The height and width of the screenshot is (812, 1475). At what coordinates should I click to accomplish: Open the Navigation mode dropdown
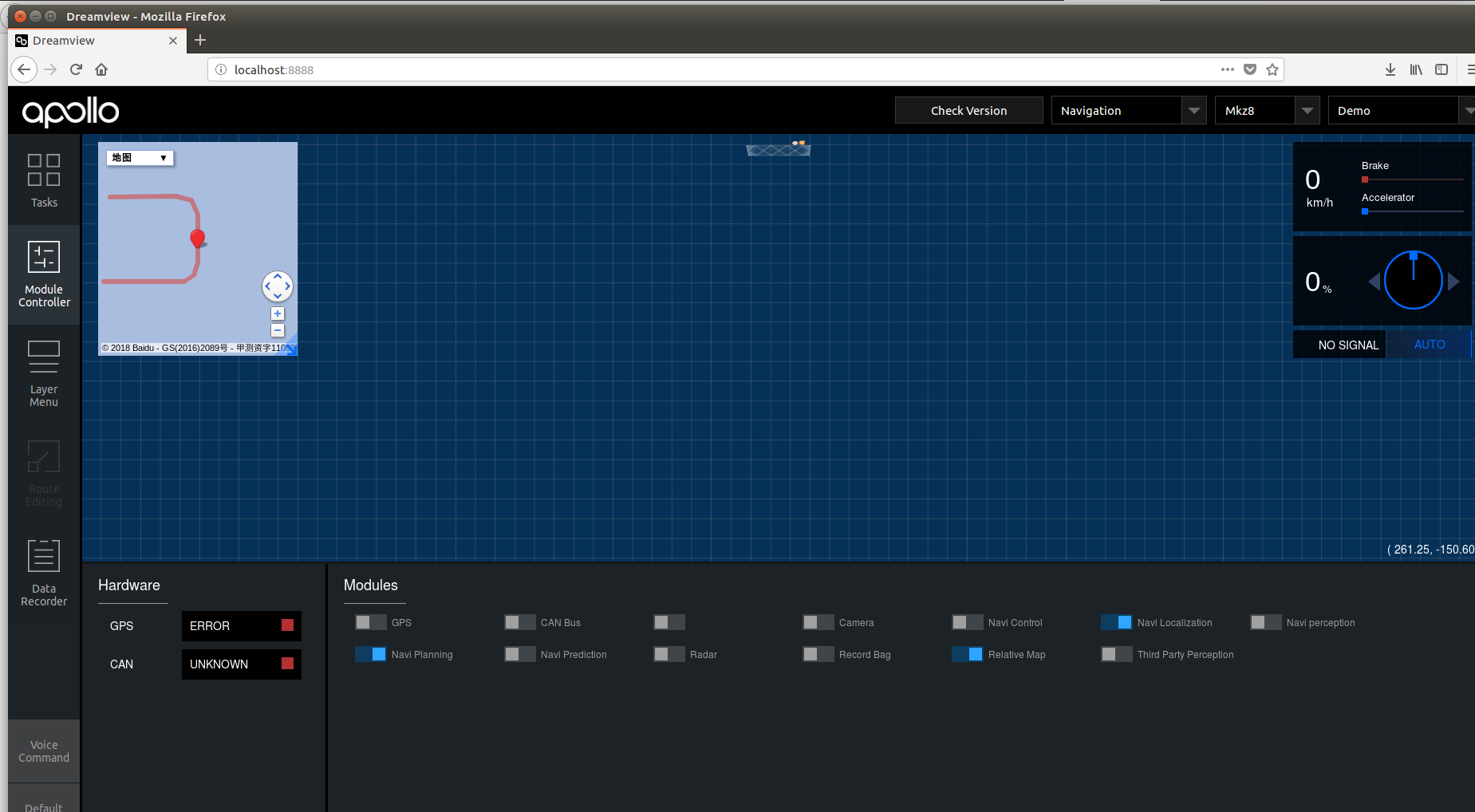1128,110
